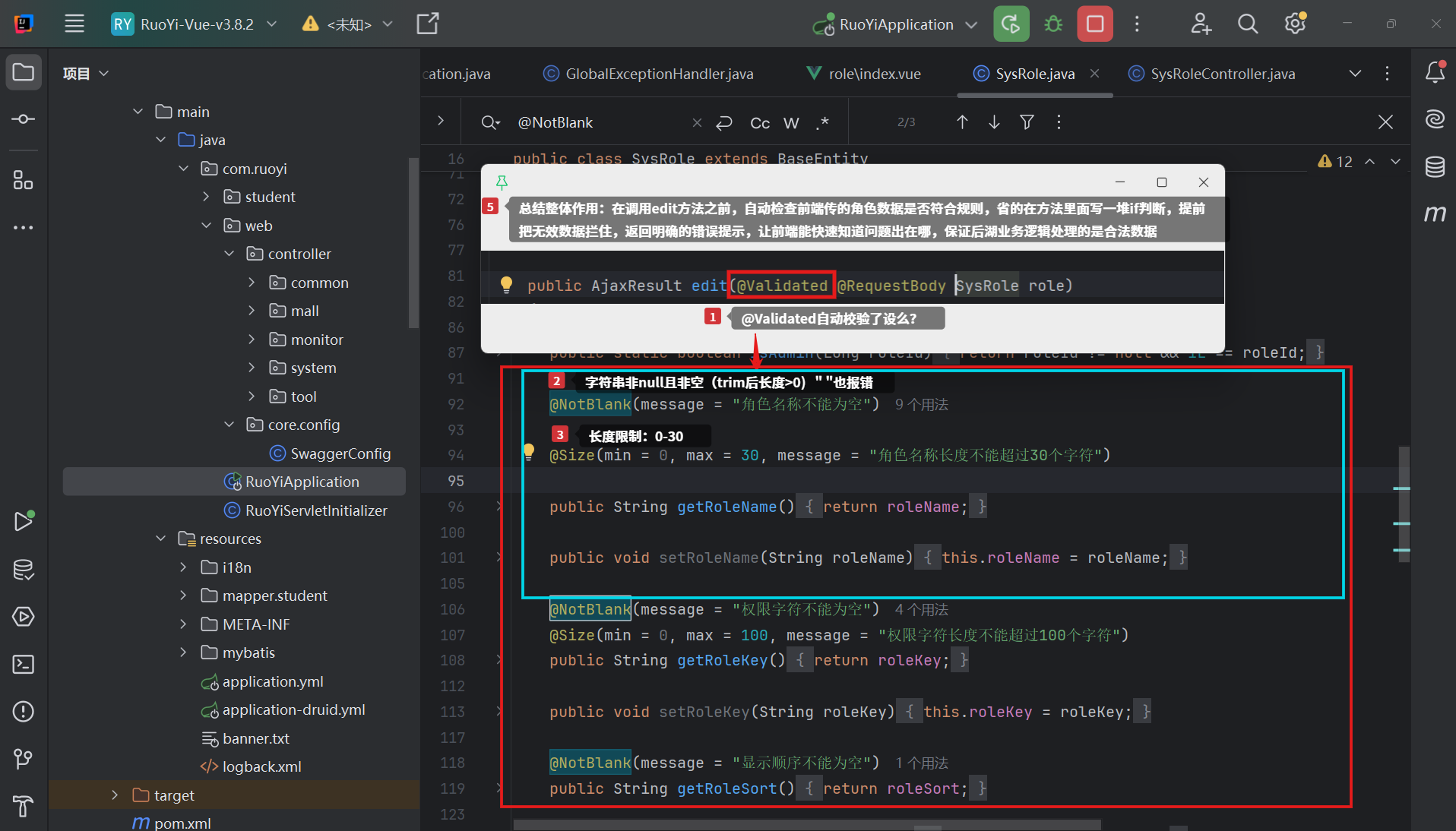Show the 4 usages of roleKey NotBlank
Screen dimensions: 1456x831
tap(922, 610)
